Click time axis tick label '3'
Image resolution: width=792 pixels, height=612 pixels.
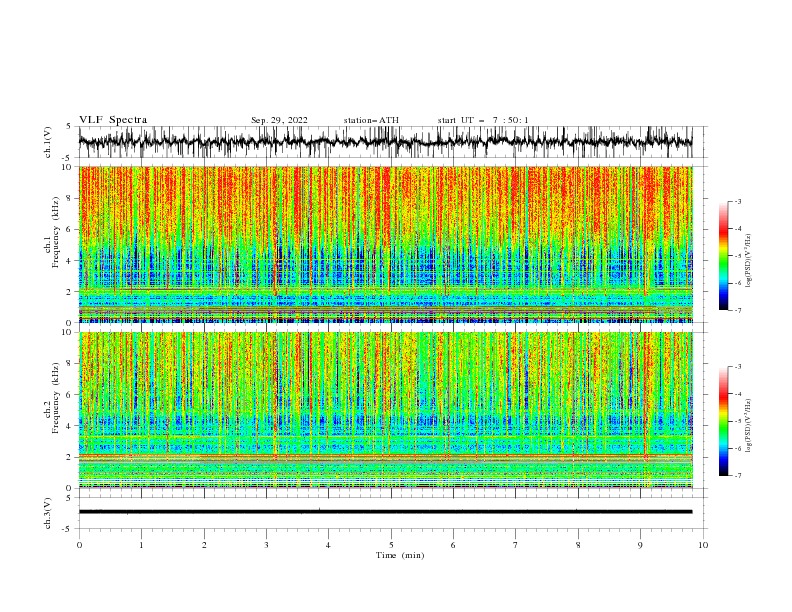(x=266, y=545)
